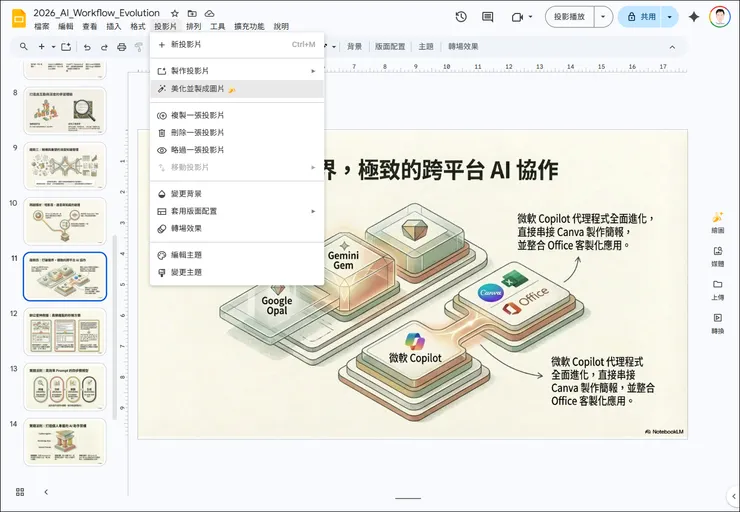The image size is (740, 512).
Task: Click the presentation title field
Action: tap(97, 13)
